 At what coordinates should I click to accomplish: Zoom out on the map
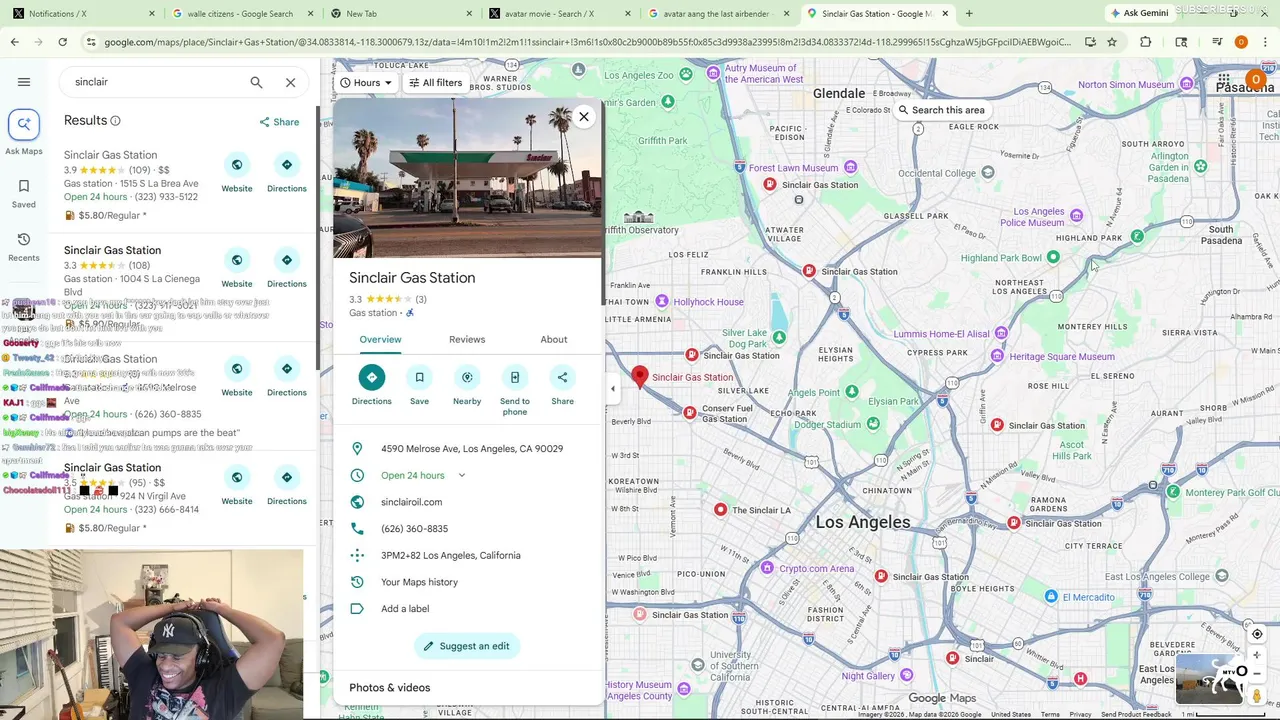(1257, 673)
